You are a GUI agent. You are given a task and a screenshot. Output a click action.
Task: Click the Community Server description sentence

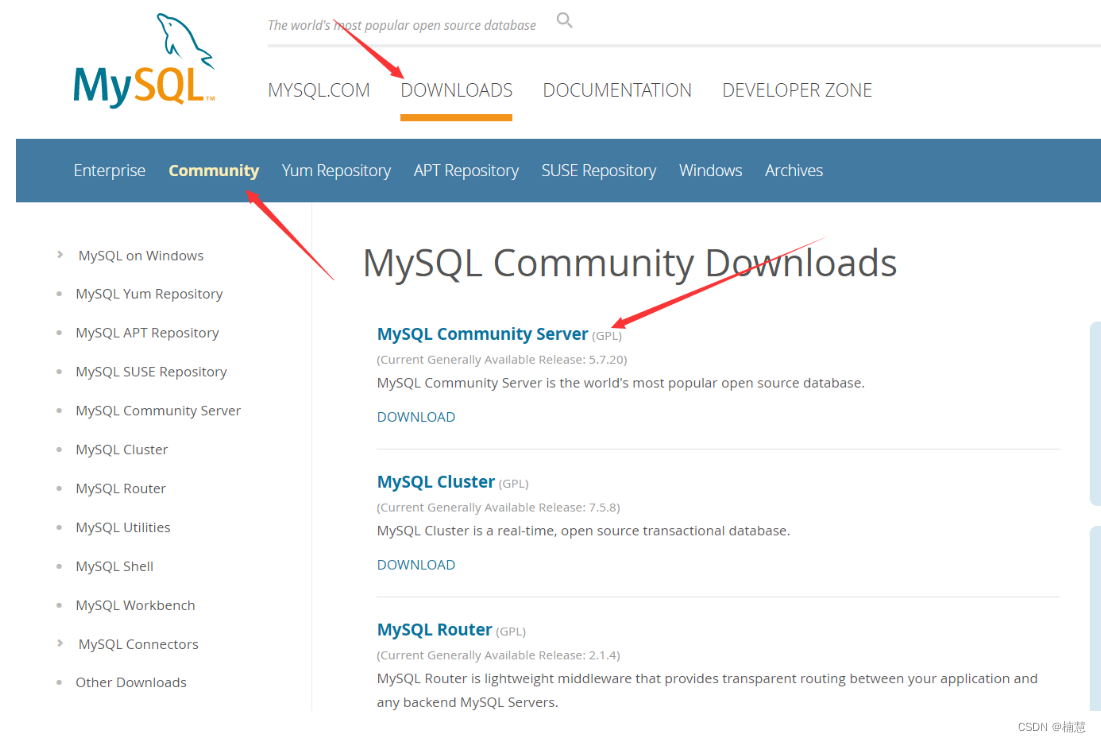621,383
